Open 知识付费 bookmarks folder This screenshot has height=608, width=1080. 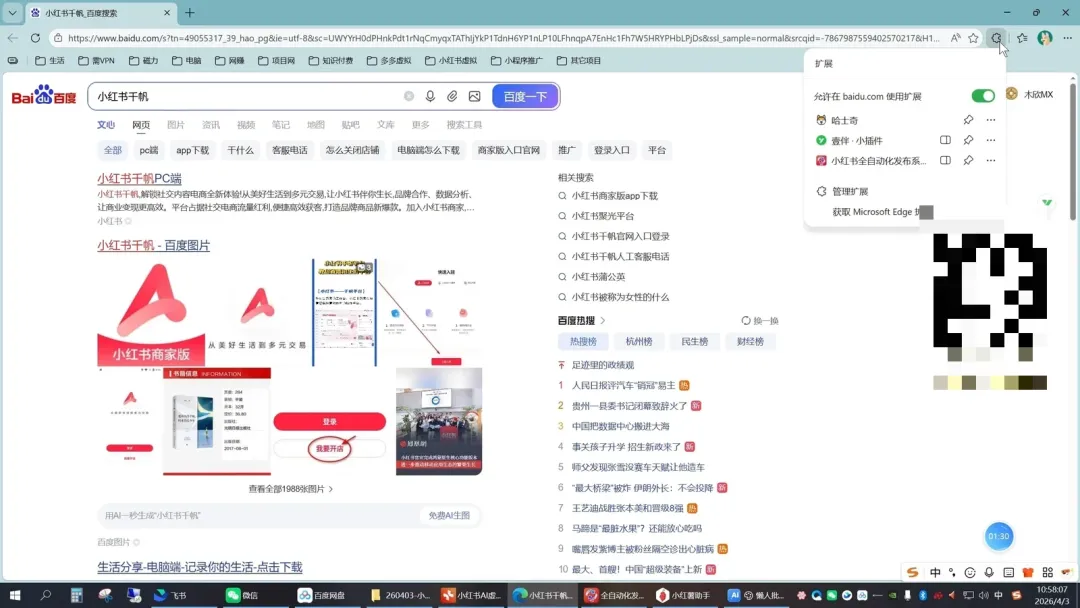[x=331, y=61]
